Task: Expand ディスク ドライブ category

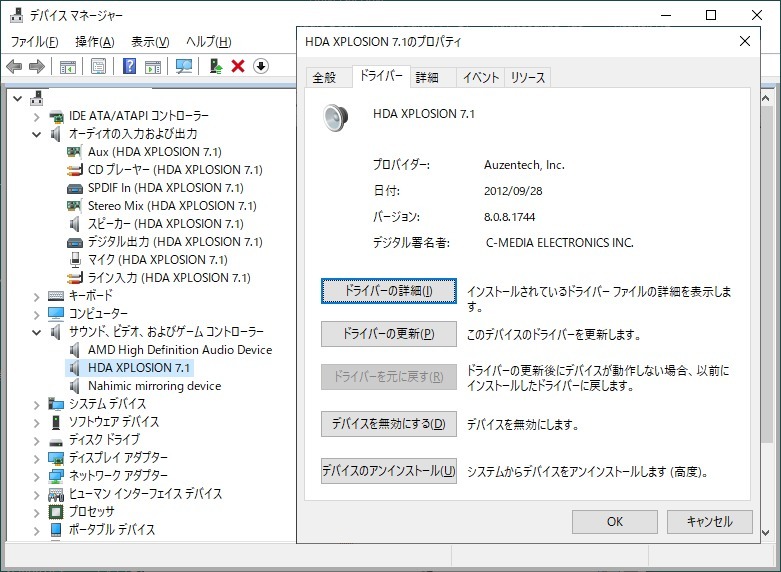Action: coord(36,441)
